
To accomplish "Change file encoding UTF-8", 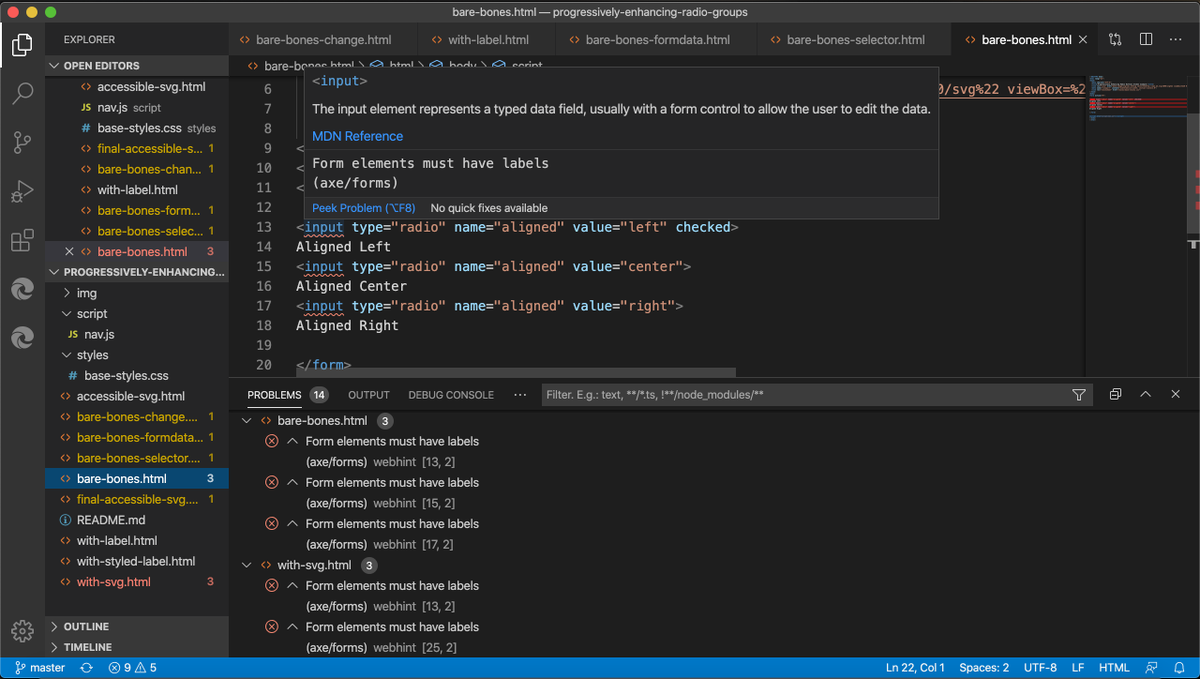I will pyautogui.click(x=1040, y=668).
